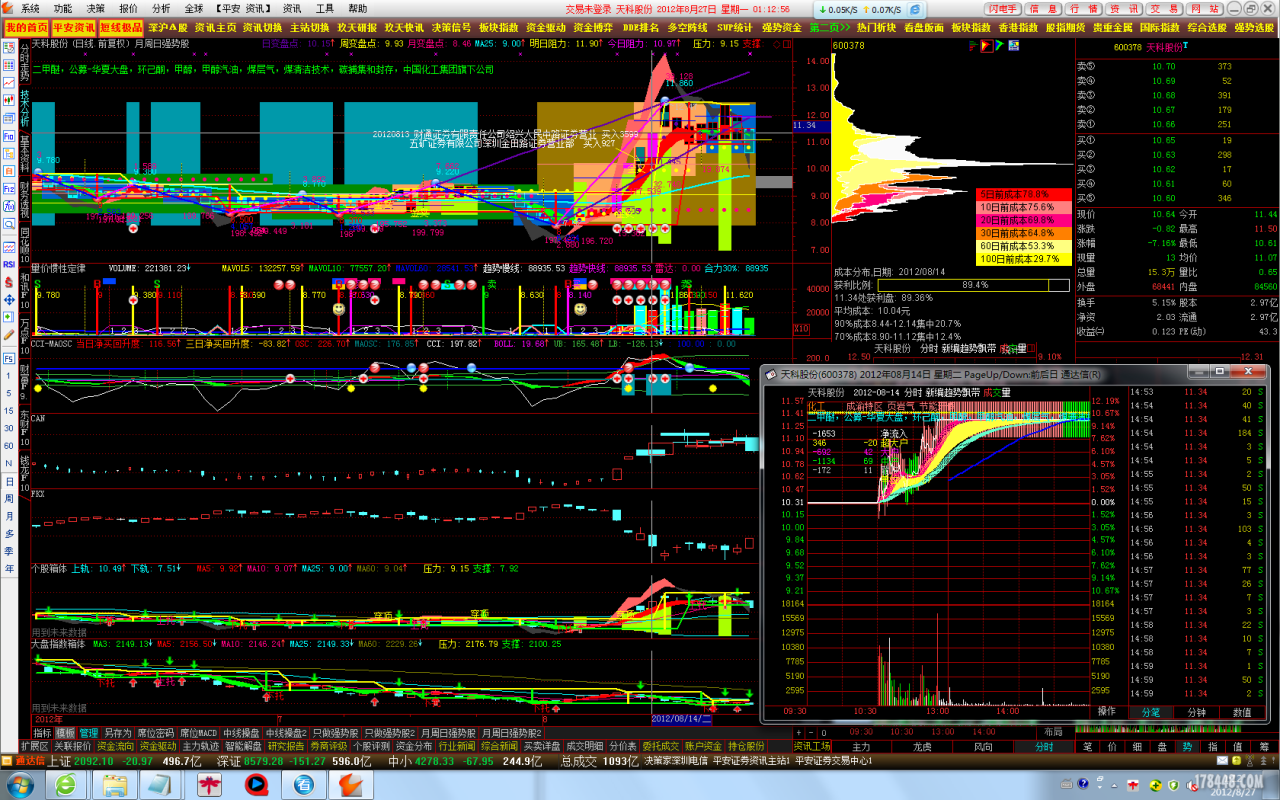Open the 决策 menu
The width and height of the screenshot is (1280, 800).
pyautogui.click(x=95, y=8)
